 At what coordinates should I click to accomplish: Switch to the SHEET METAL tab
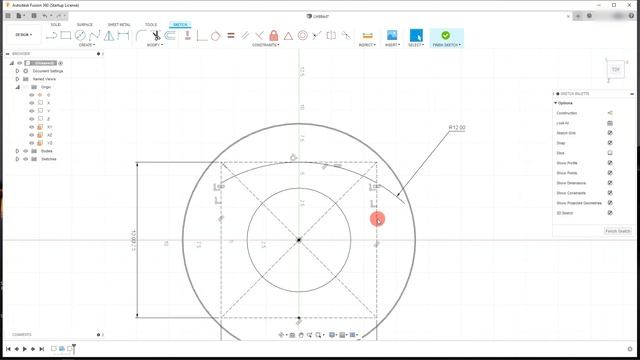pyautogui.click(x=119, y=25)
